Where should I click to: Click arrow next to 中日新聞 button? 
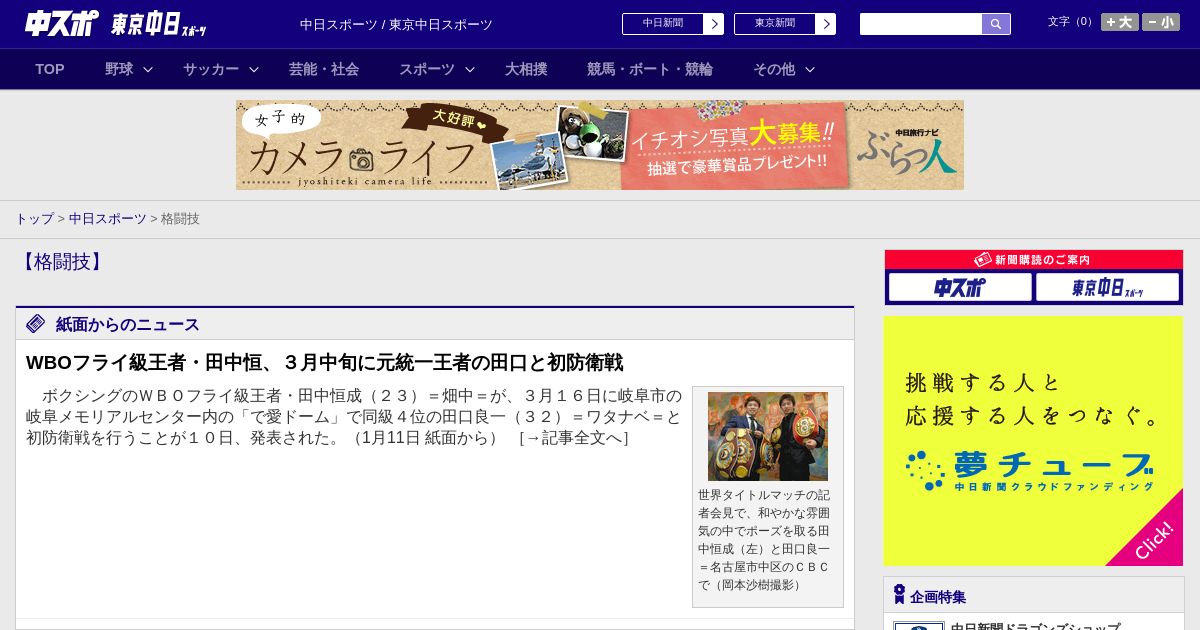(713, 24)
